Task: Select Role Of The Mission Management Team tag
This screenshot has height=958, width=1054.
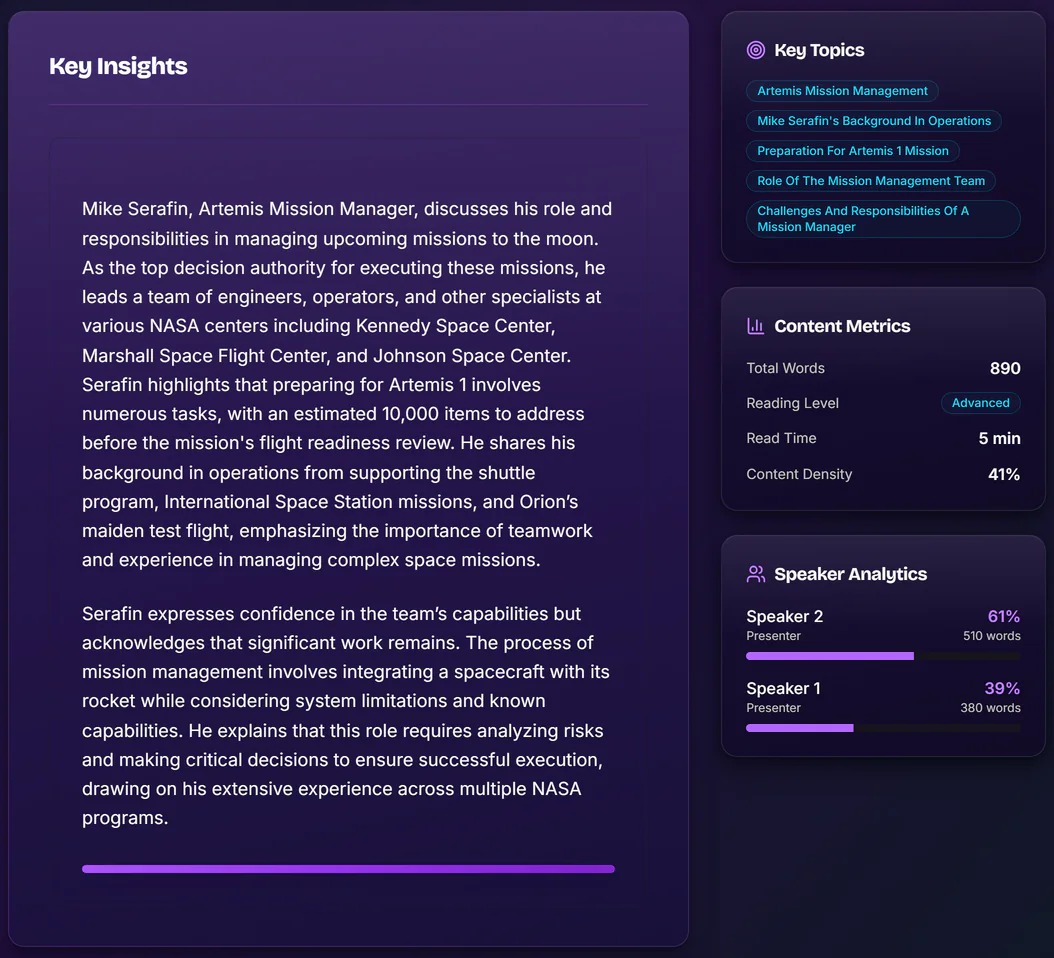Action: 870,181
